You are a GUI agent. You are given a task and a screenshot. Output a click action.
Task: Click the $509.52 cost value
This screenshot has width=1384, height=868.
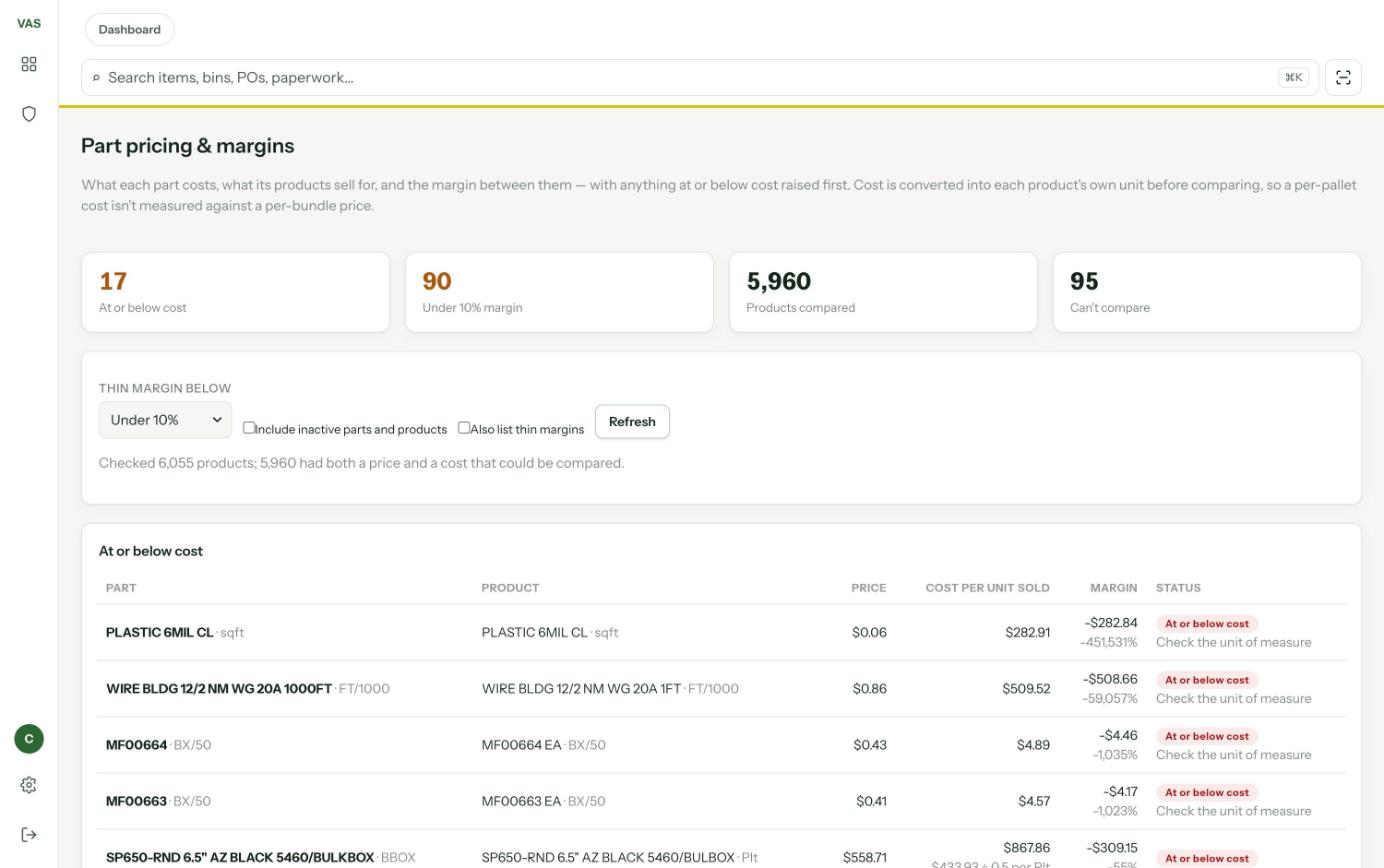(1026, 689)
